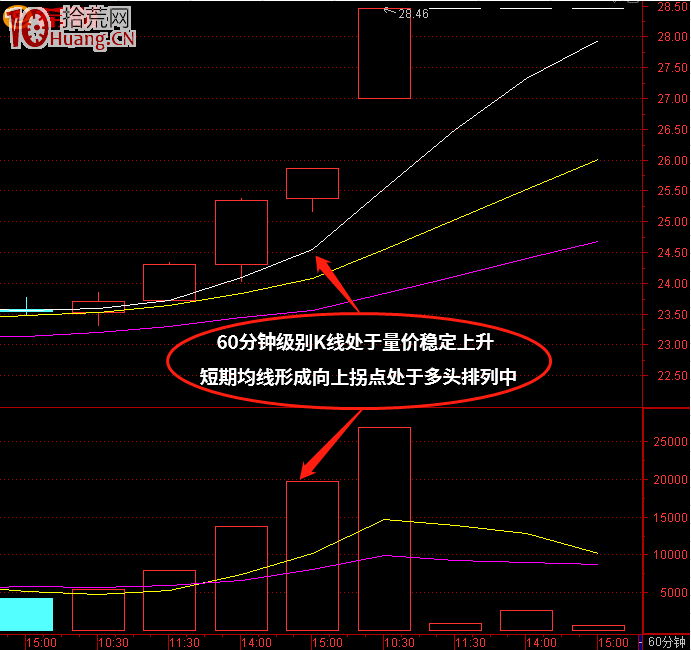Click the last 15:00 time label beside 60分钟

click(614, 643)
